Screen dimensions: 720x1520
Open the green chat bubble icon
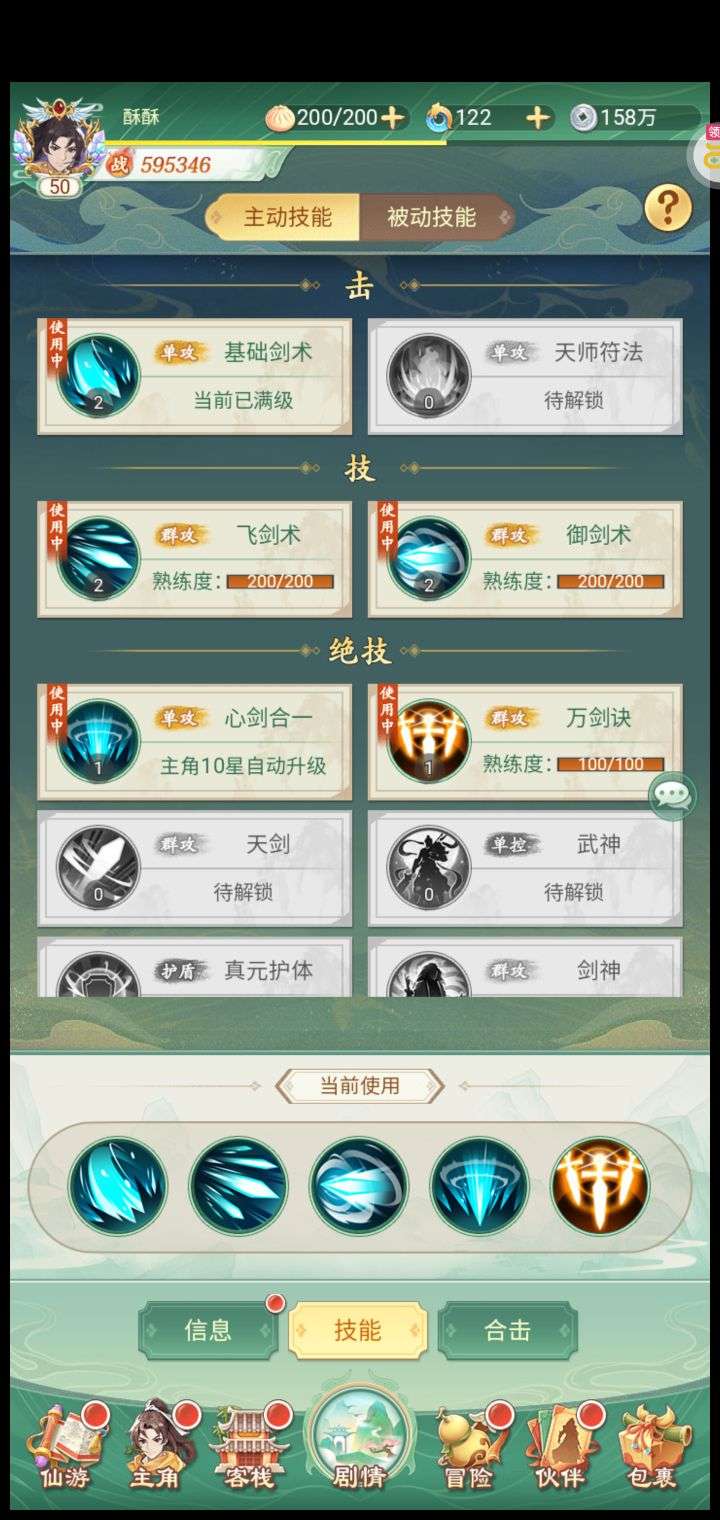click(672, 796)
